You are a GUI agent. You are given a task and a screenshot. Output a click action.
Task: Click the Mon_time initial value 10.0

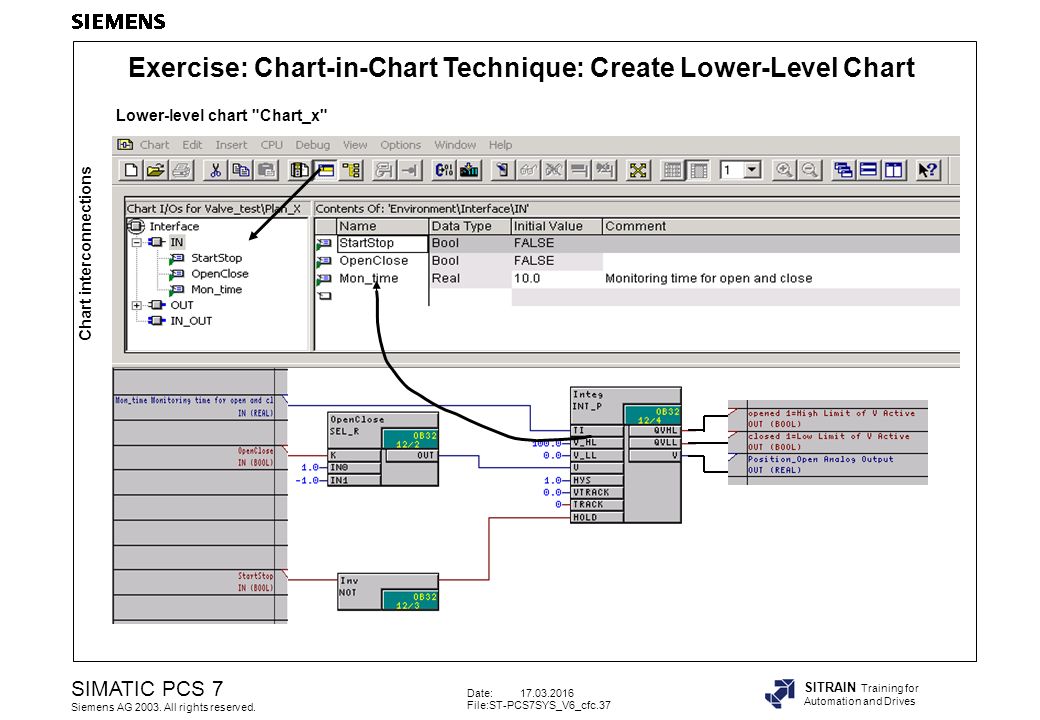pyautogui.click(x=556, y=279)
